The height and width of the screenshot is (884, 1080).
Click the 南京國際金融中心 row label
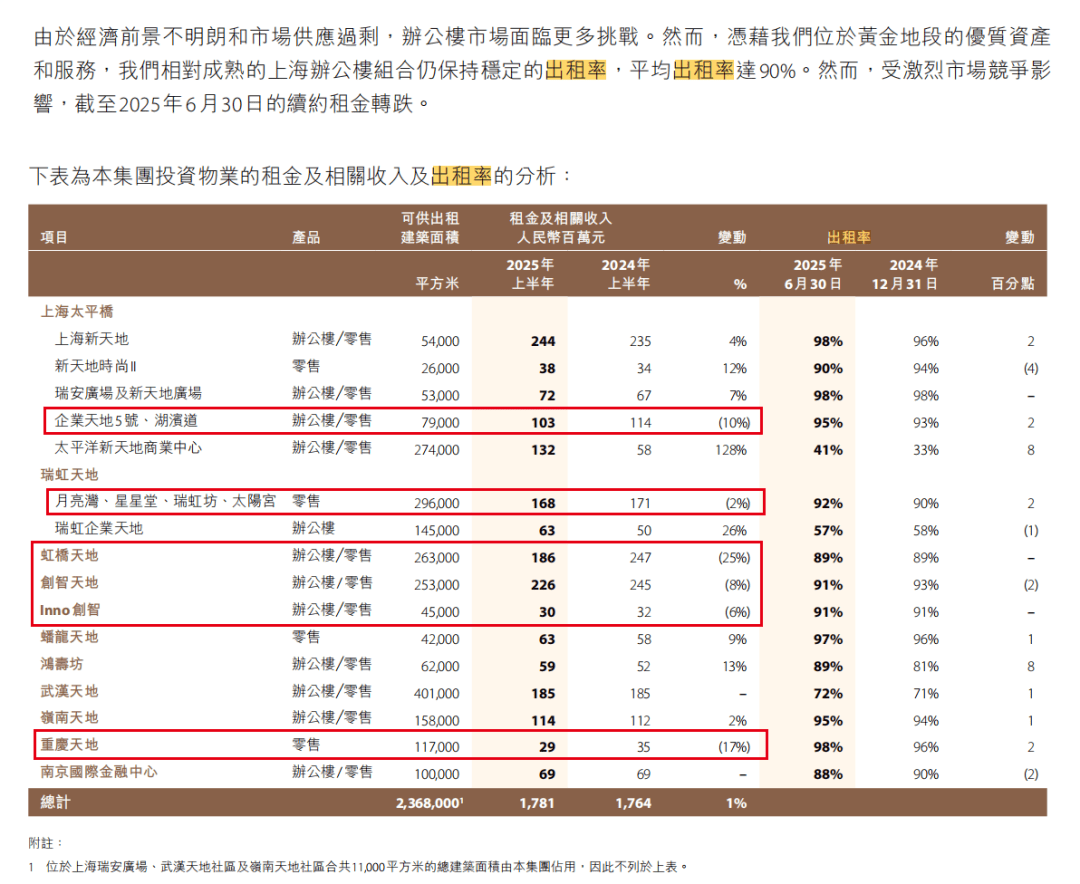click(x=99, y=772)
